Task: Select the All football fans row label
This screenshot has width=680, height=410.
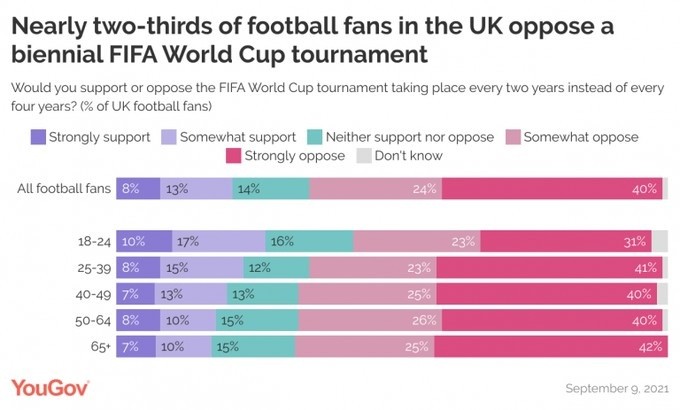Action: (64, 188)
